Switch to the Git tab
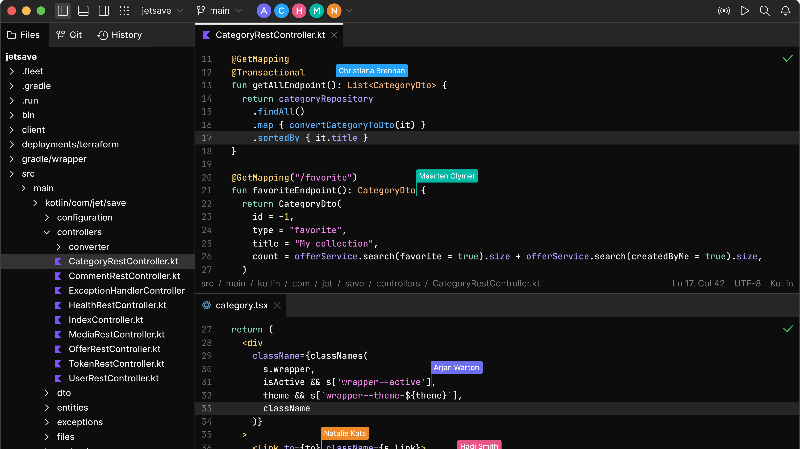Screen dimensions: 800x449 [x=69, y=35]
